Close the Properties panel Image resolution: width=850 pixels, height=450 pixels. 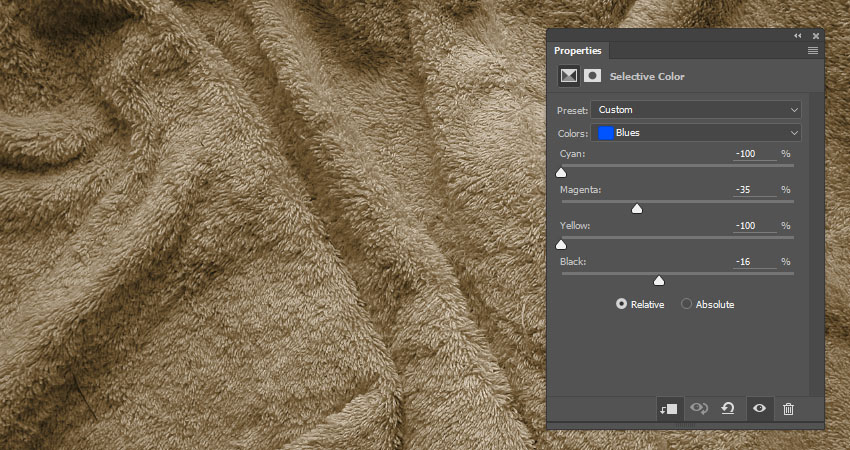click(816, 35)
